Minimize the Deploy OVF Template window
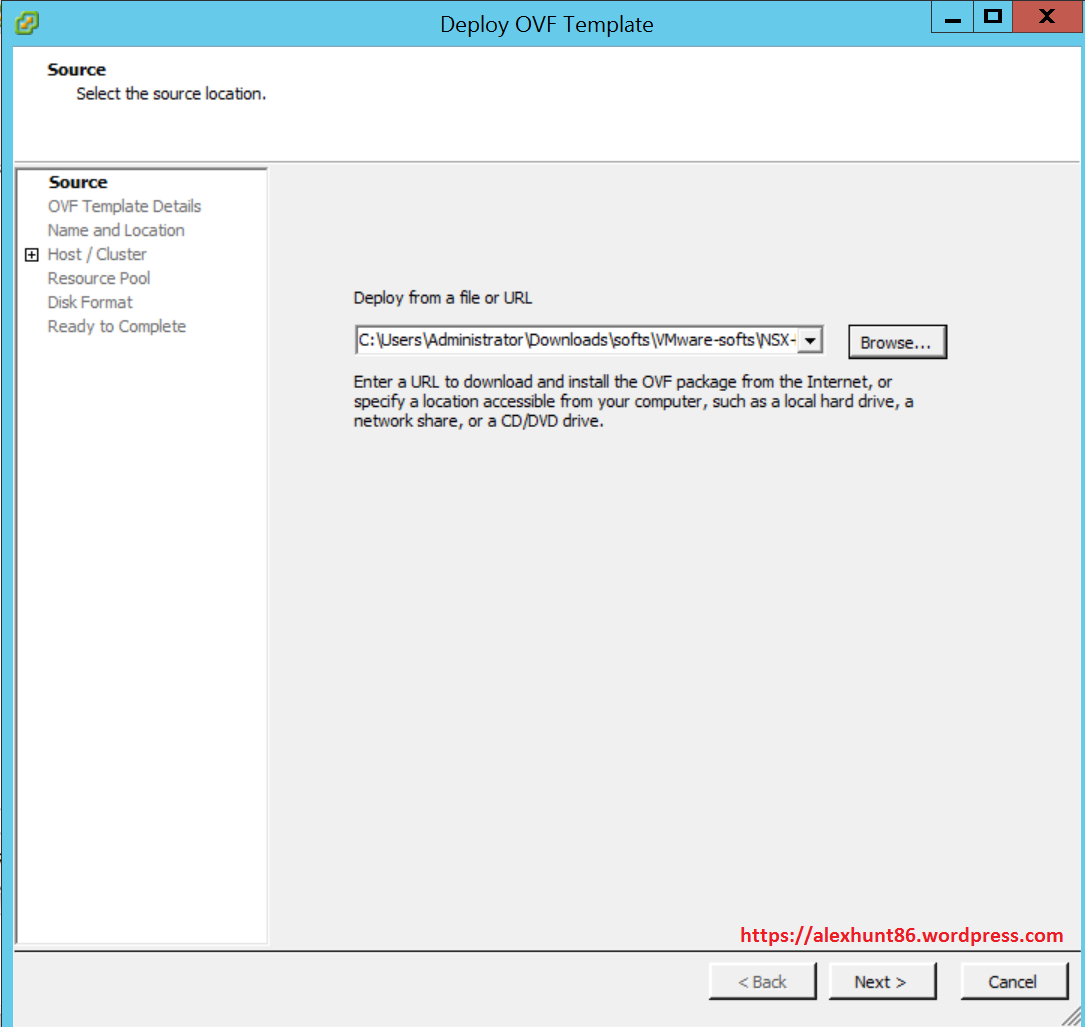The image size is (1085, 1027). [x=952, y=17]
